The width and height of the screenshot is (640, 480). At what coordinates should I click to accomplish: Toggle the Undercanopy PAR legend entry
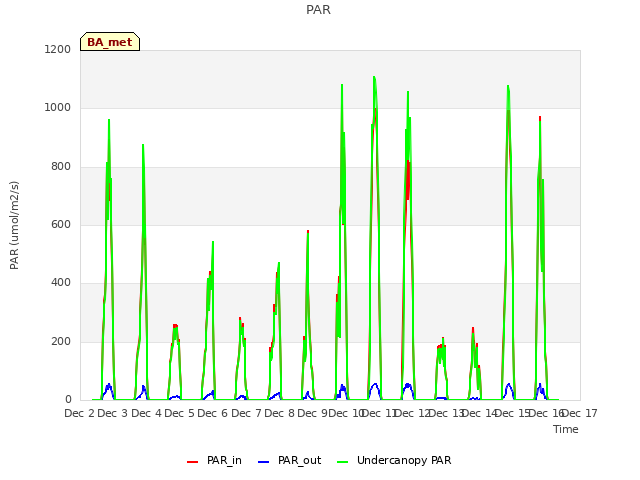coord(394,460)
